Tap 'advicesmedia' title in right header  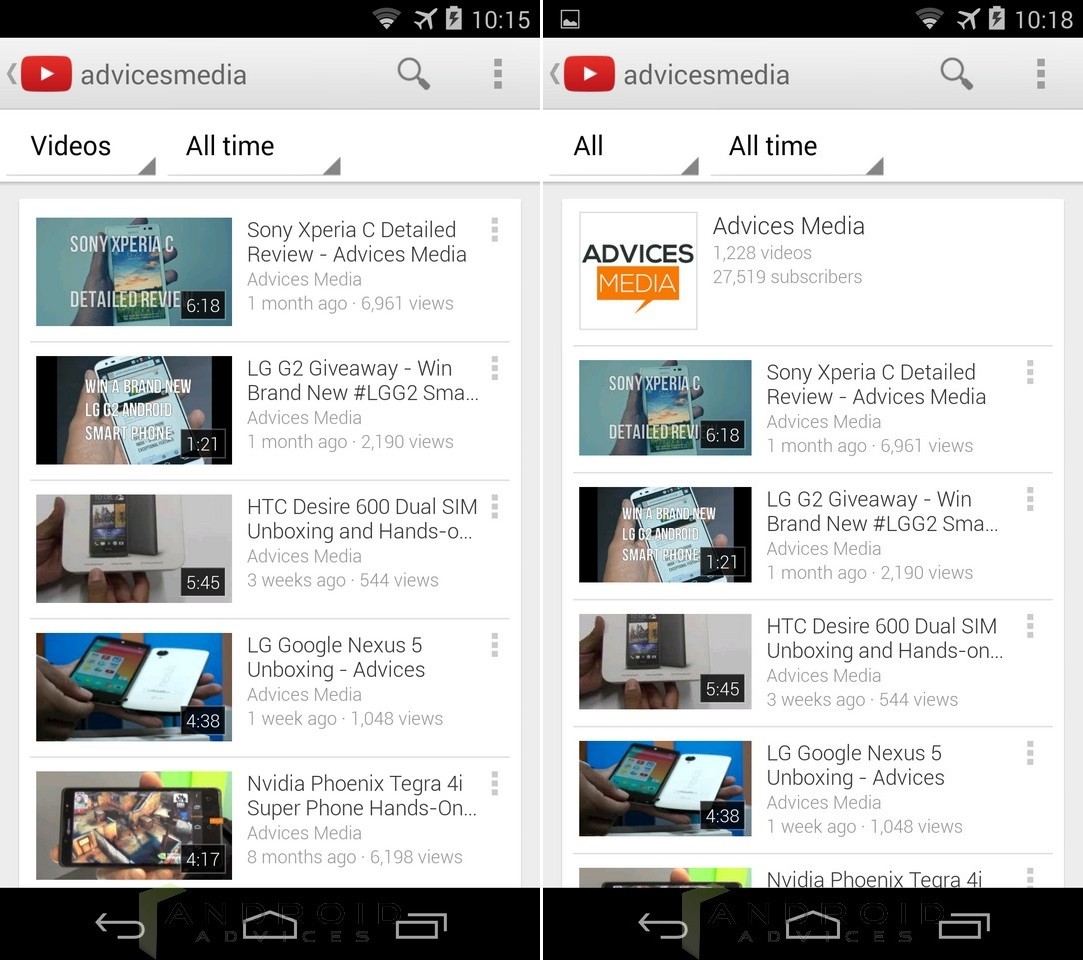coord(707,75)
